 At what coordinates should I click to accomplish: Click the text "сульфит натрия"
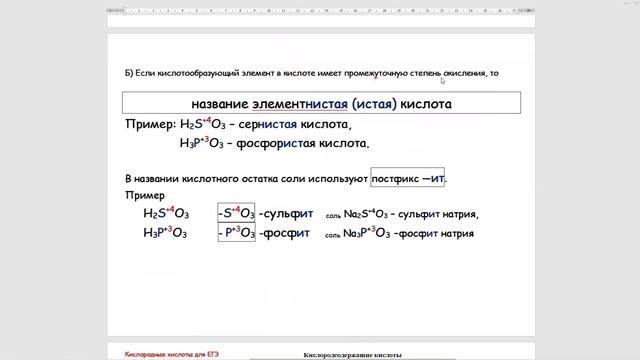click(x=437, y=214)
